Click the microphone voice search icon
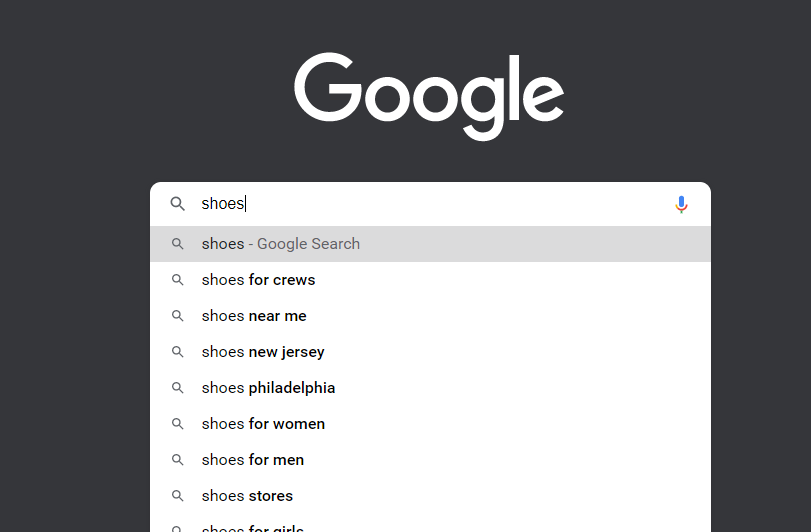The height and width of the screenshot is (532, 811). (681, 204)
